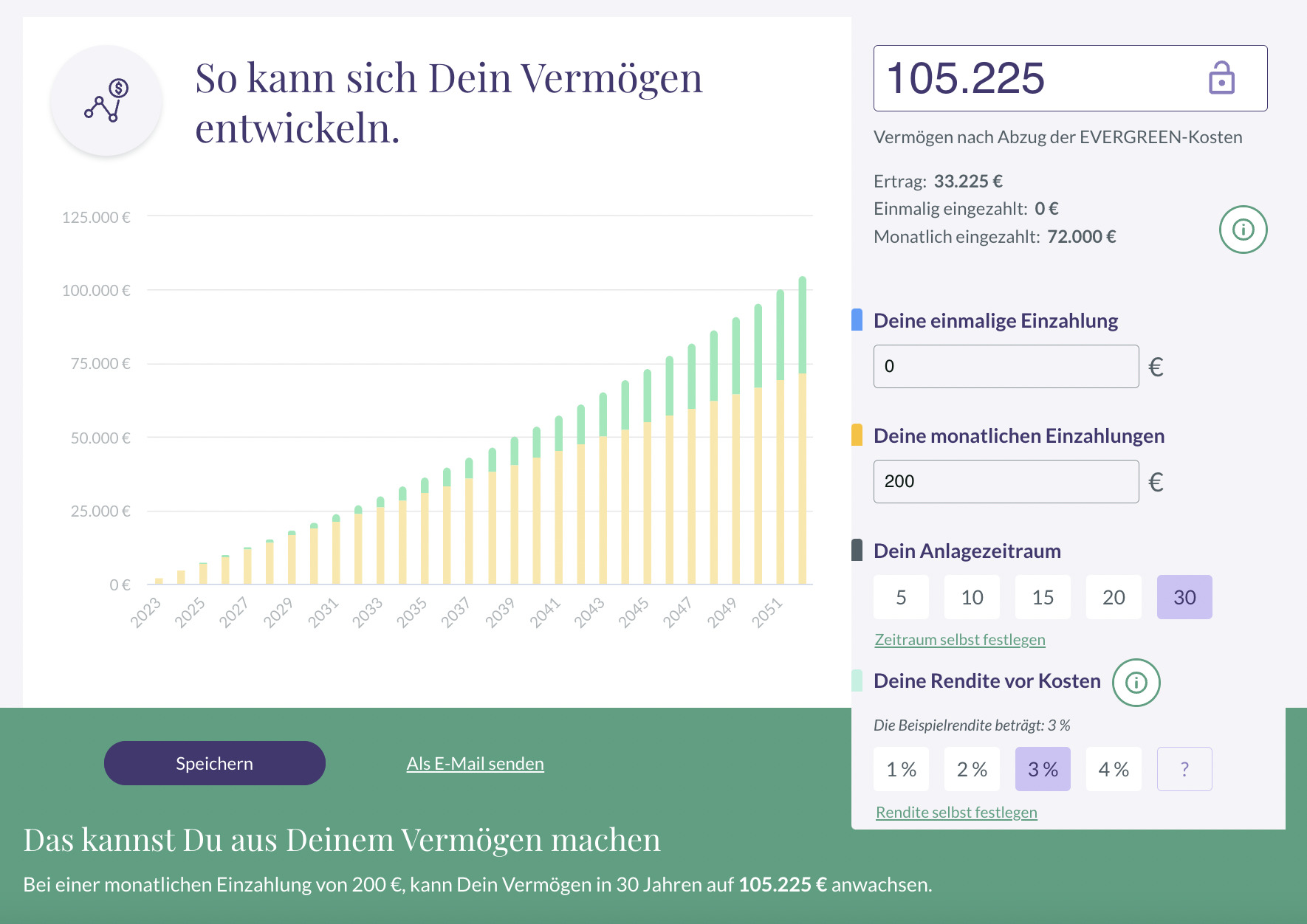Viewport: 1307px width, 924px height.
Task: Focus the einmalige Einzahlung input field
Action: tap(1006, 366)
